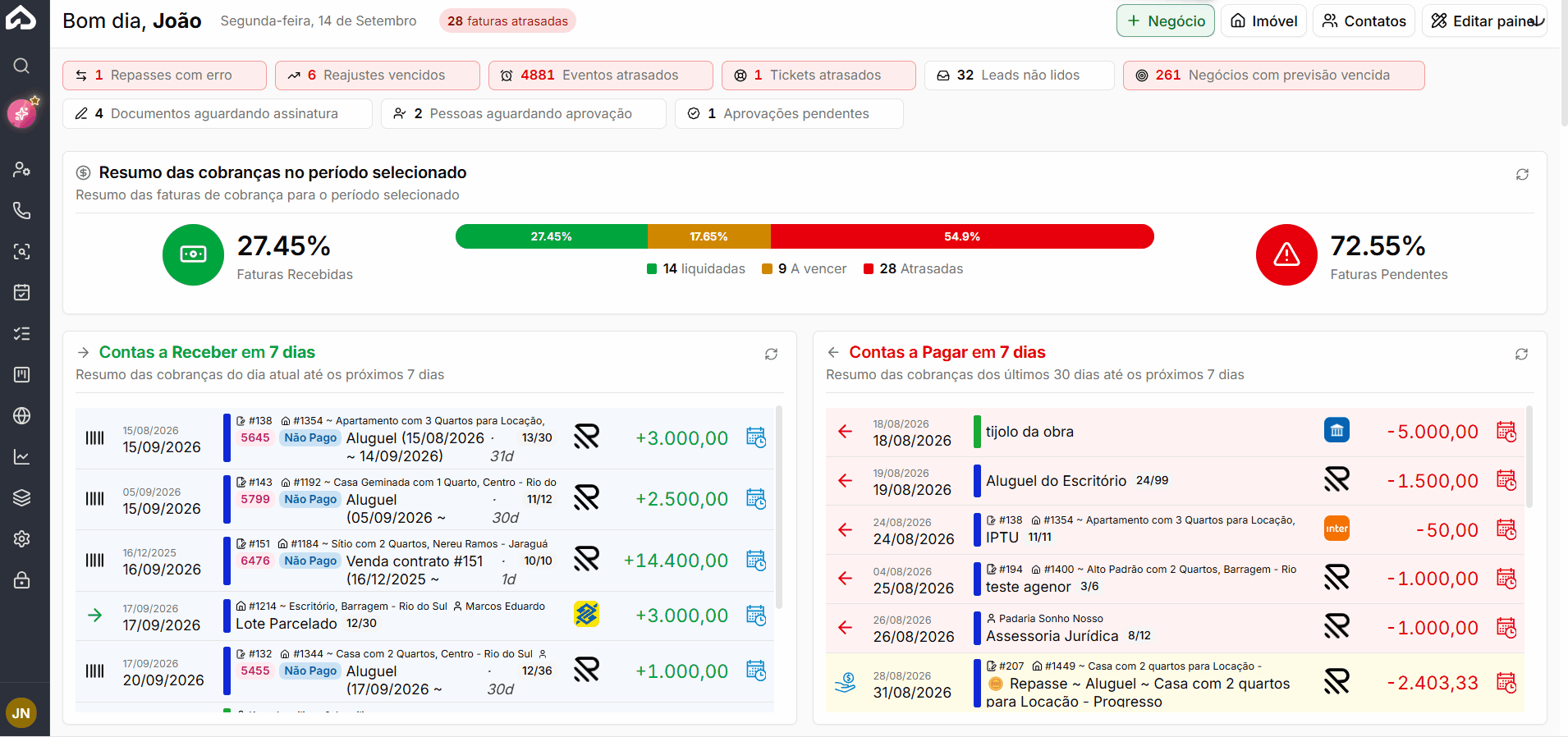The width and height of the screenshot is (1568, 737).
Task: Click the Imóvel button
Action: pyautogui.click(x=1263, y=21)
